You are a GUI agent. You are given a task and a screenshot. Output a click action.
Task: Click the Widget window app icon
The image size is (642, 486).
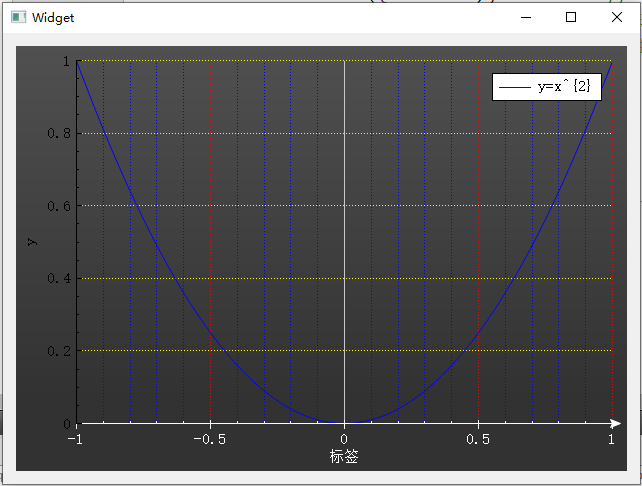tap(18, 17)
